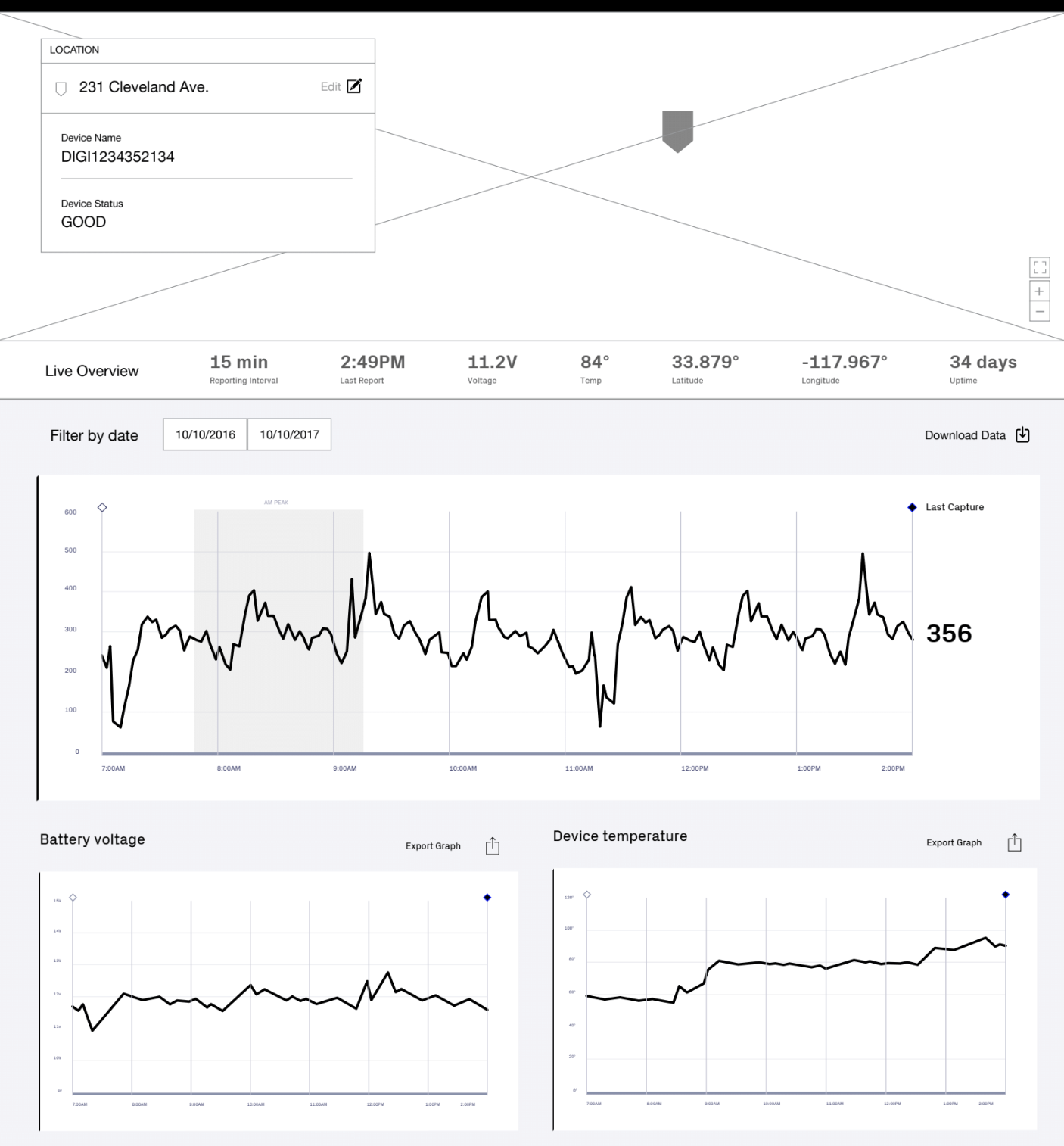Viewport: 1064px width, 1146px height.
Task: Click the Download Data text link
Action: [x=965, y=435]
